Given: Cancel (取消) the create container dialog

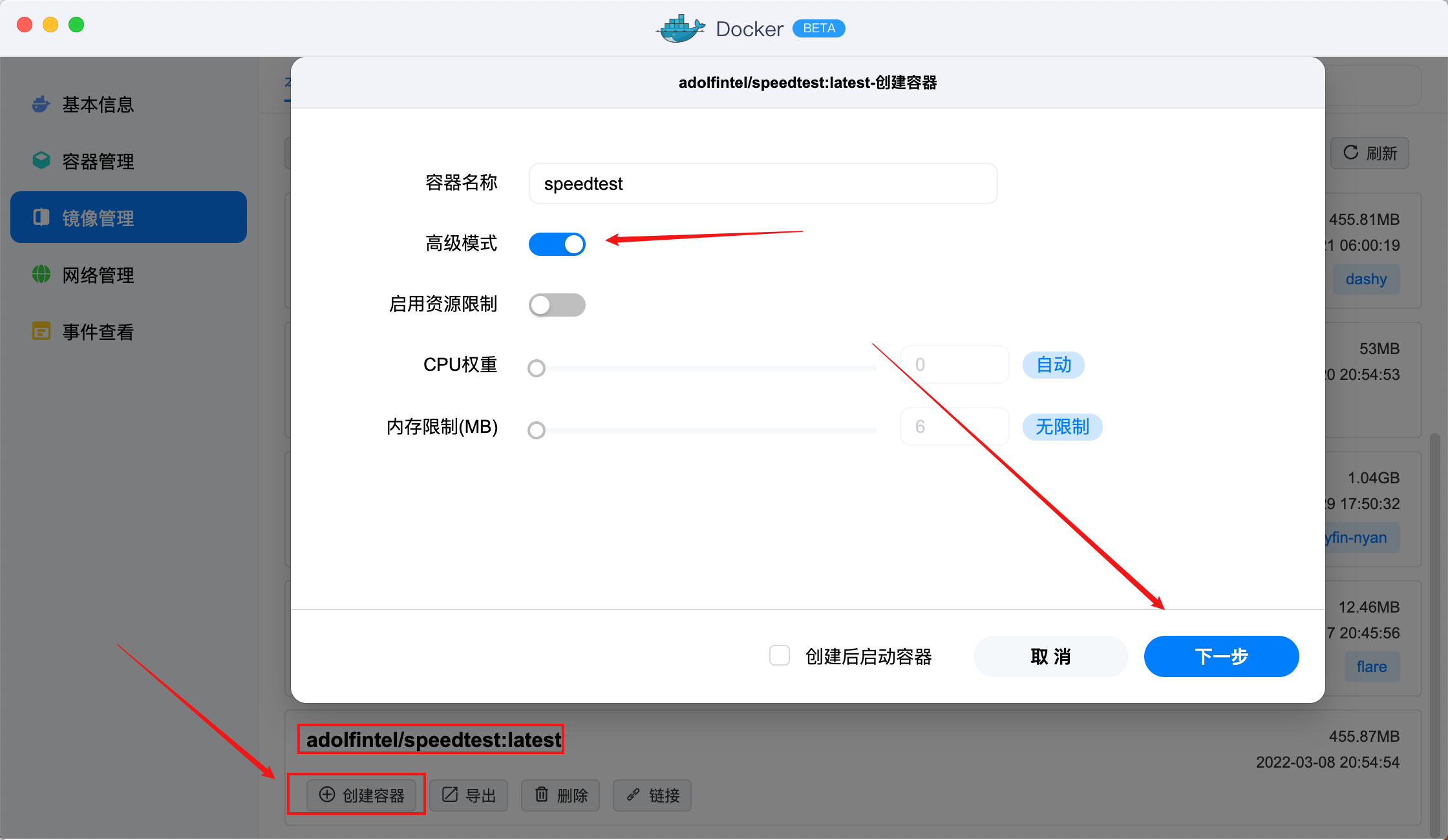Looking at the screenshot, I should (x=1050, y=656).
